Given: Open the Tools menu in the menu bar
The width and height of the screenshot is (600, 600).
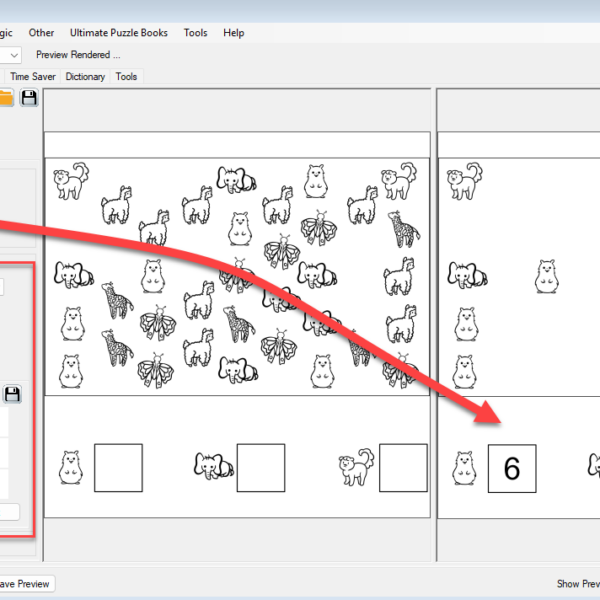Looking at the screenshot, I should pyautogui.click(x=195, y=33).
